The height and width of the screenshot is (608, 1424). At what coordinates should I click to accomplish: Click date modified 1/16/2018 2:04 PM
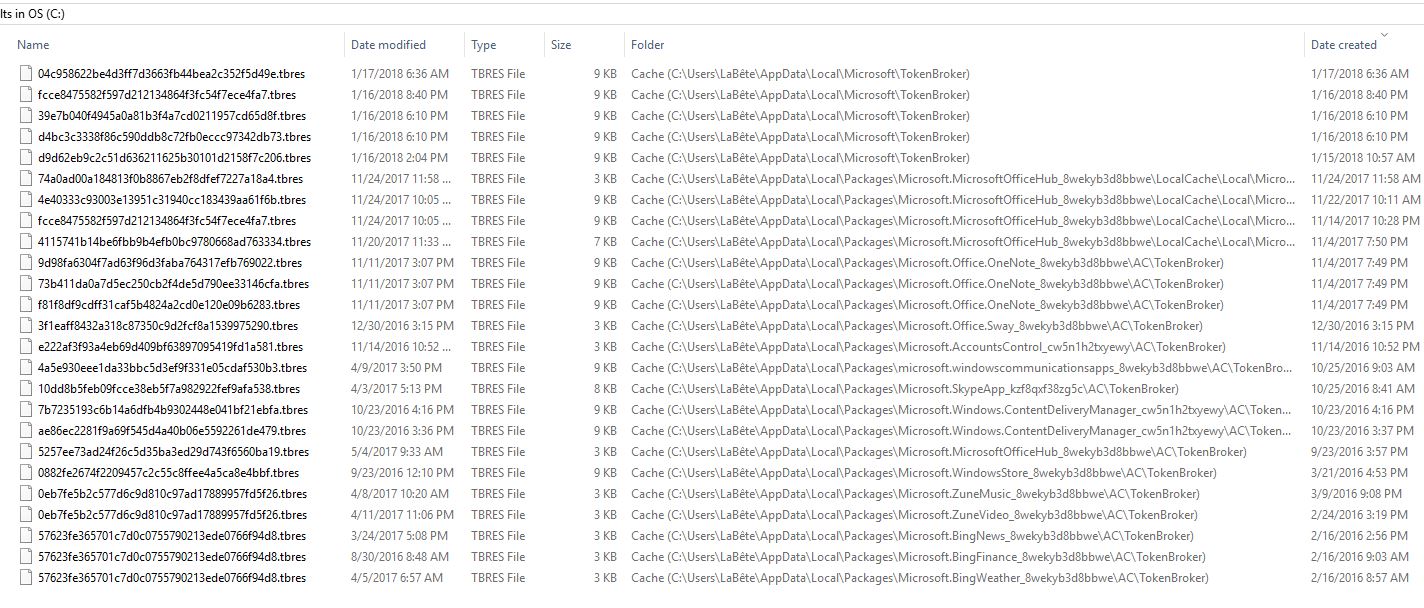tap(400, 158)
